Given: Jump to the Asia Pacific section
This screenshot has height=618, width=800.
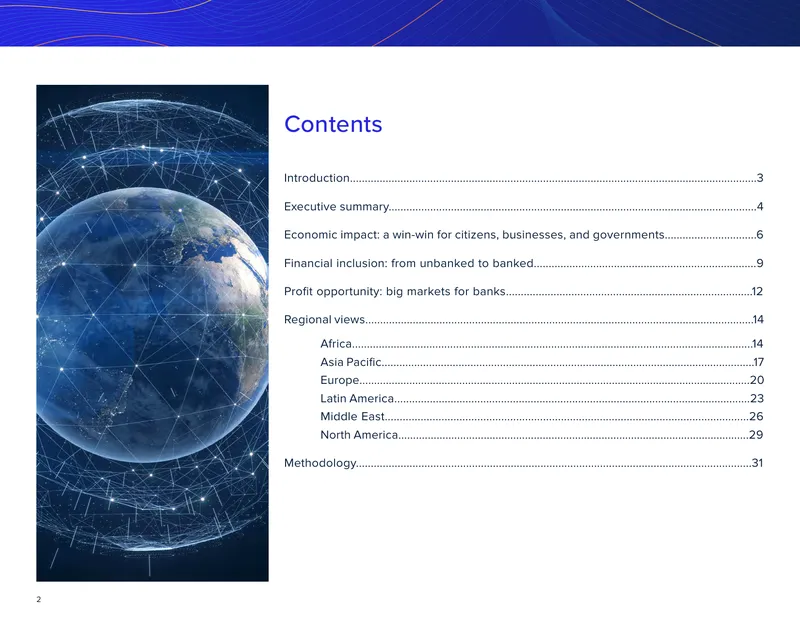Looking at the screenshot, I should [542, 362].
